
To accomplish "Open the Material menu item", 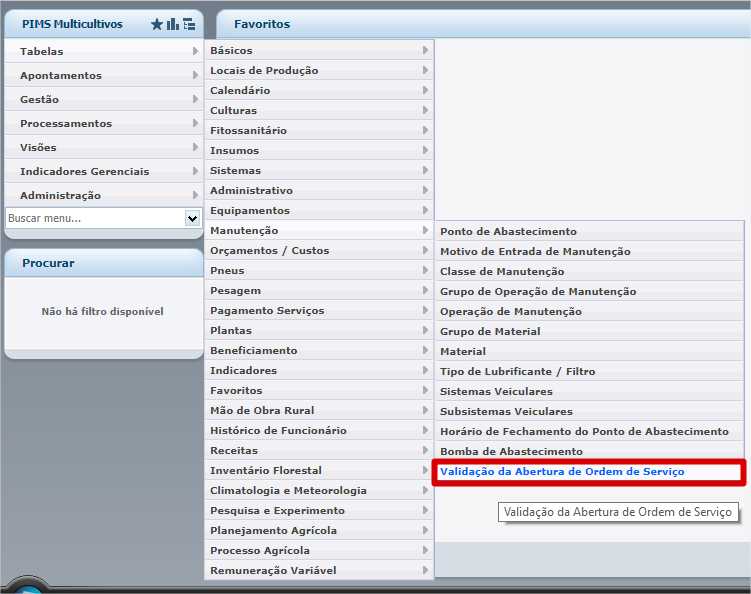I will coord(589,352).
